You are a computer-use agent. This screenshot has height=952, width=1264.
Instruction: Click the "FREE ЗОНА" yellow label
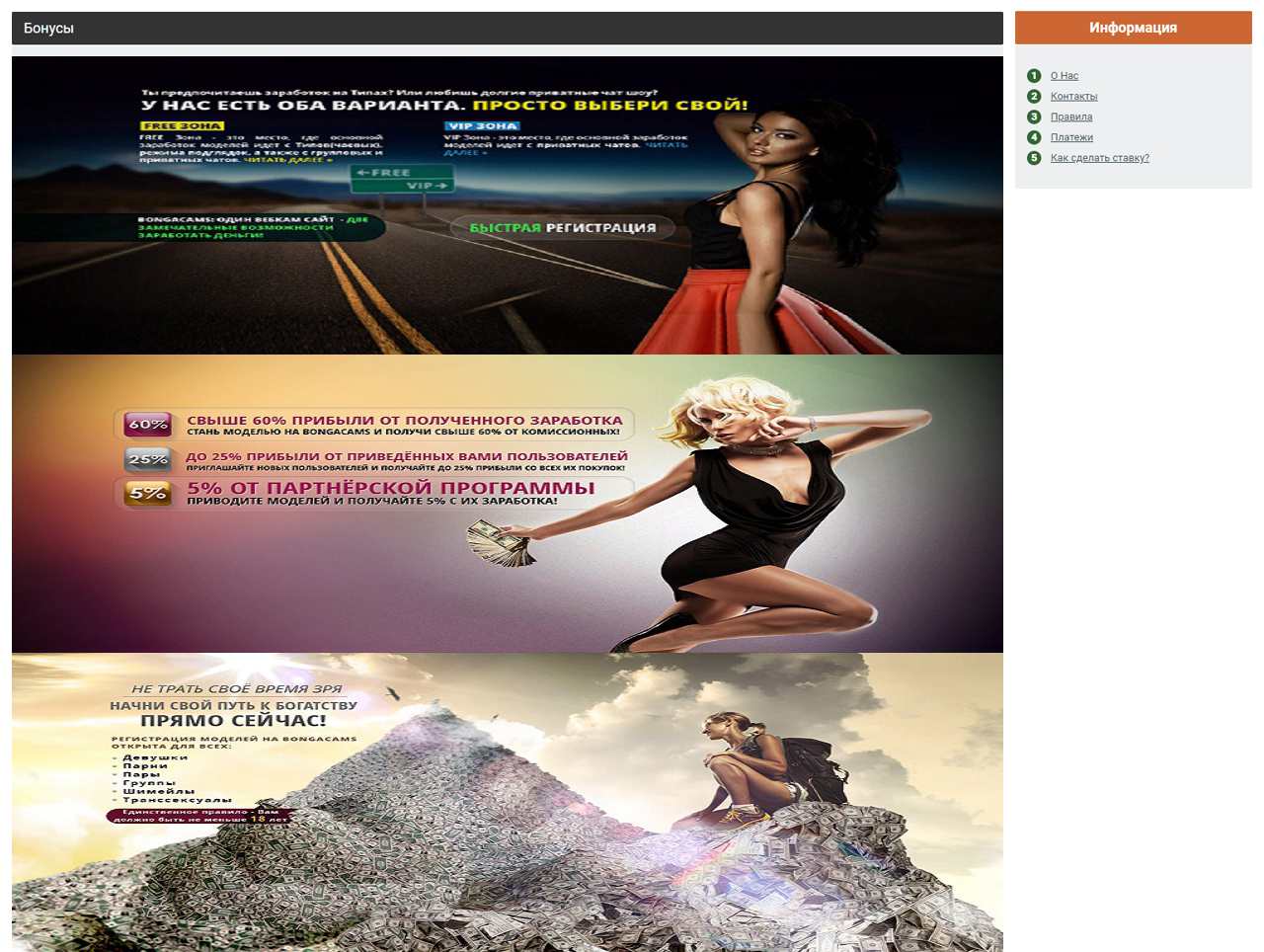pos(183,125)
